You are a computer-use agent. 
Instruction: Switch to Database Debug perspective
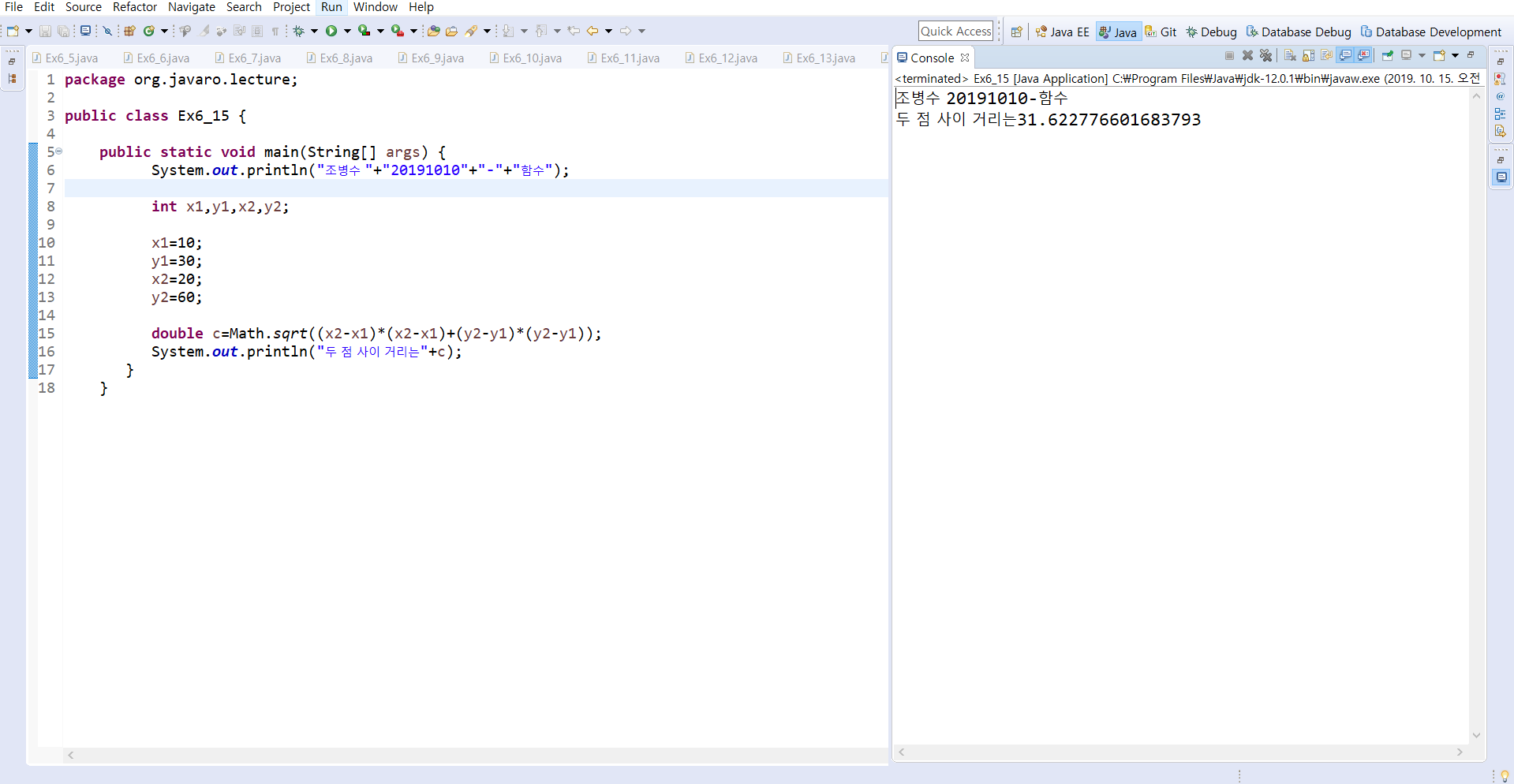[1299, 32]
